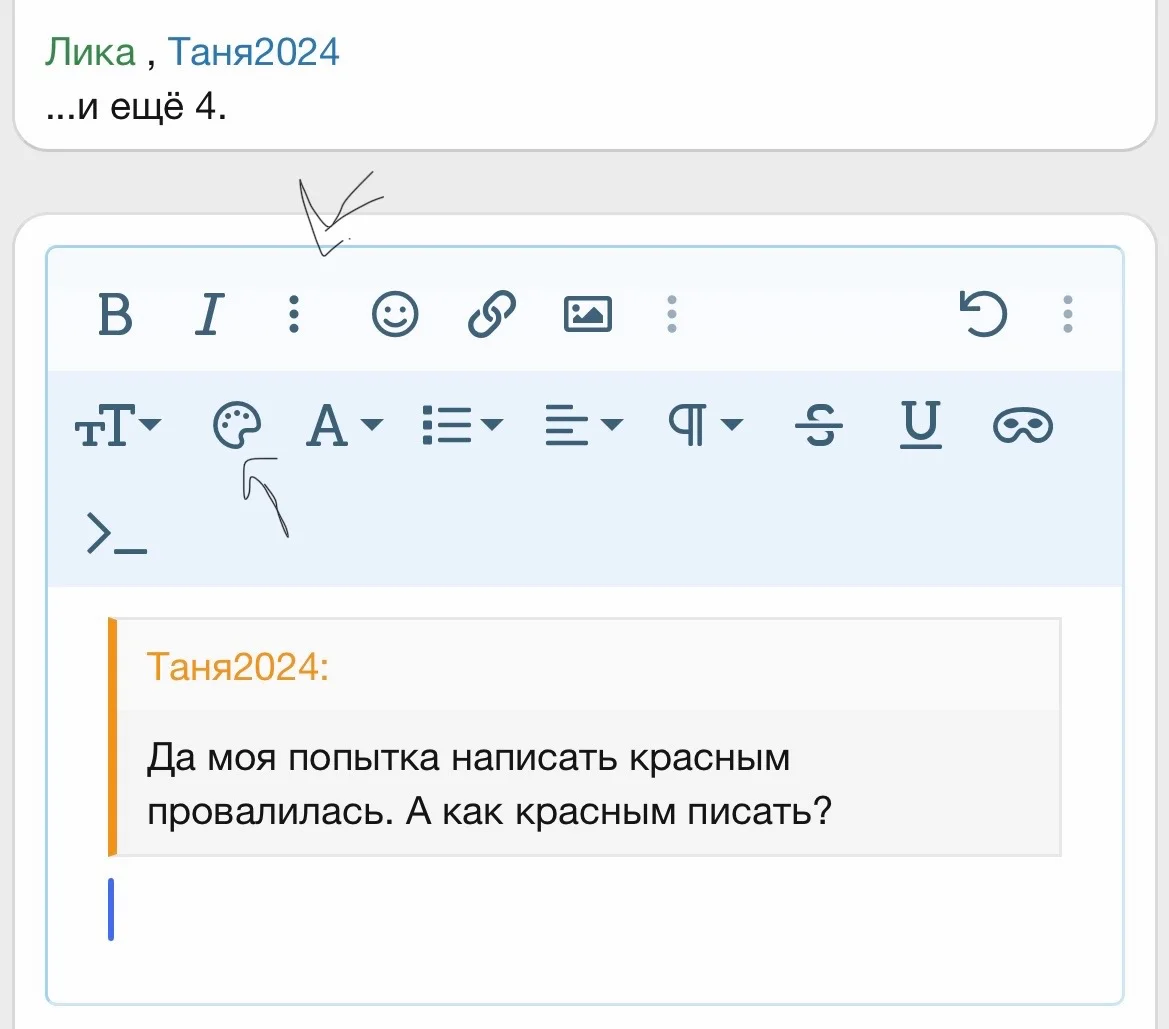Viewport: 1169px width, 1029px height.
Task: Toggle underline formatting
Action: (x=921, y=427)
